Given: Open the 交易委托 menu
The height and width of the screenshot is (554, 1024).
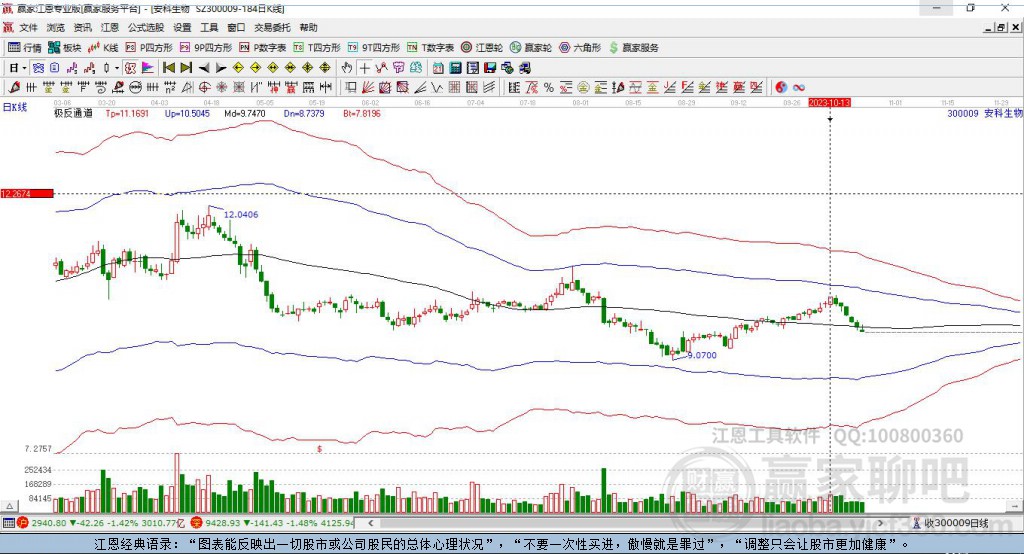Looking at the screenshot, I should click(x=272, y=27).
